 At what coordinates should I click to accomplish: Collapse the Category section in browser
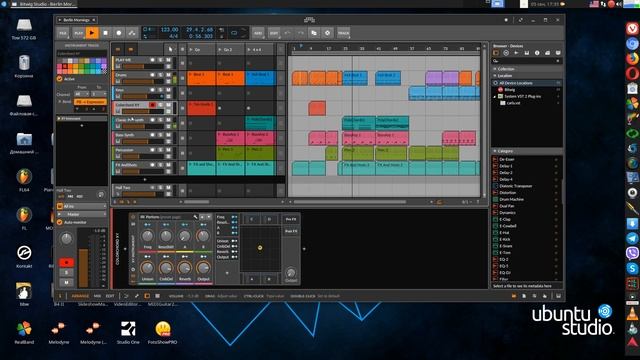tap(496, 151)
